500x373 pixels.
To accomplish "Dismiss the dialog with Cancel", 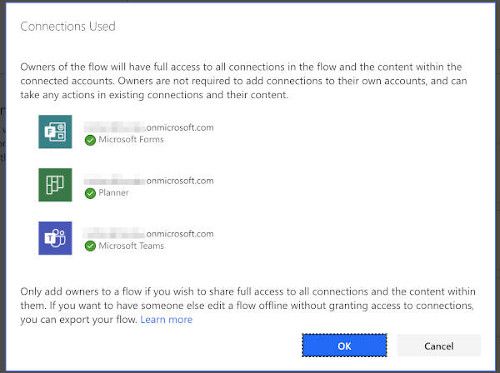I will tap(439, 346).
